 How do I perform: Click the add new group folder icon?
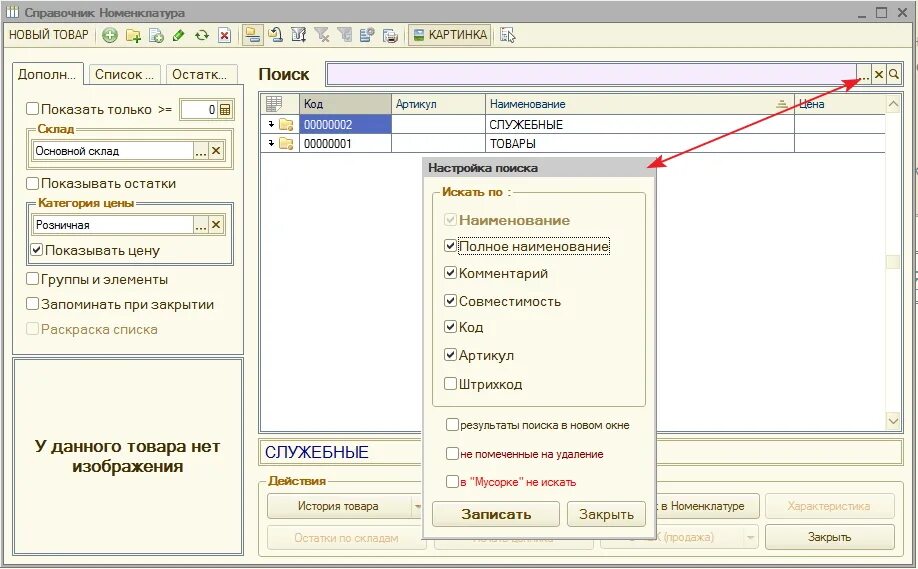click(x=133, y=36)
